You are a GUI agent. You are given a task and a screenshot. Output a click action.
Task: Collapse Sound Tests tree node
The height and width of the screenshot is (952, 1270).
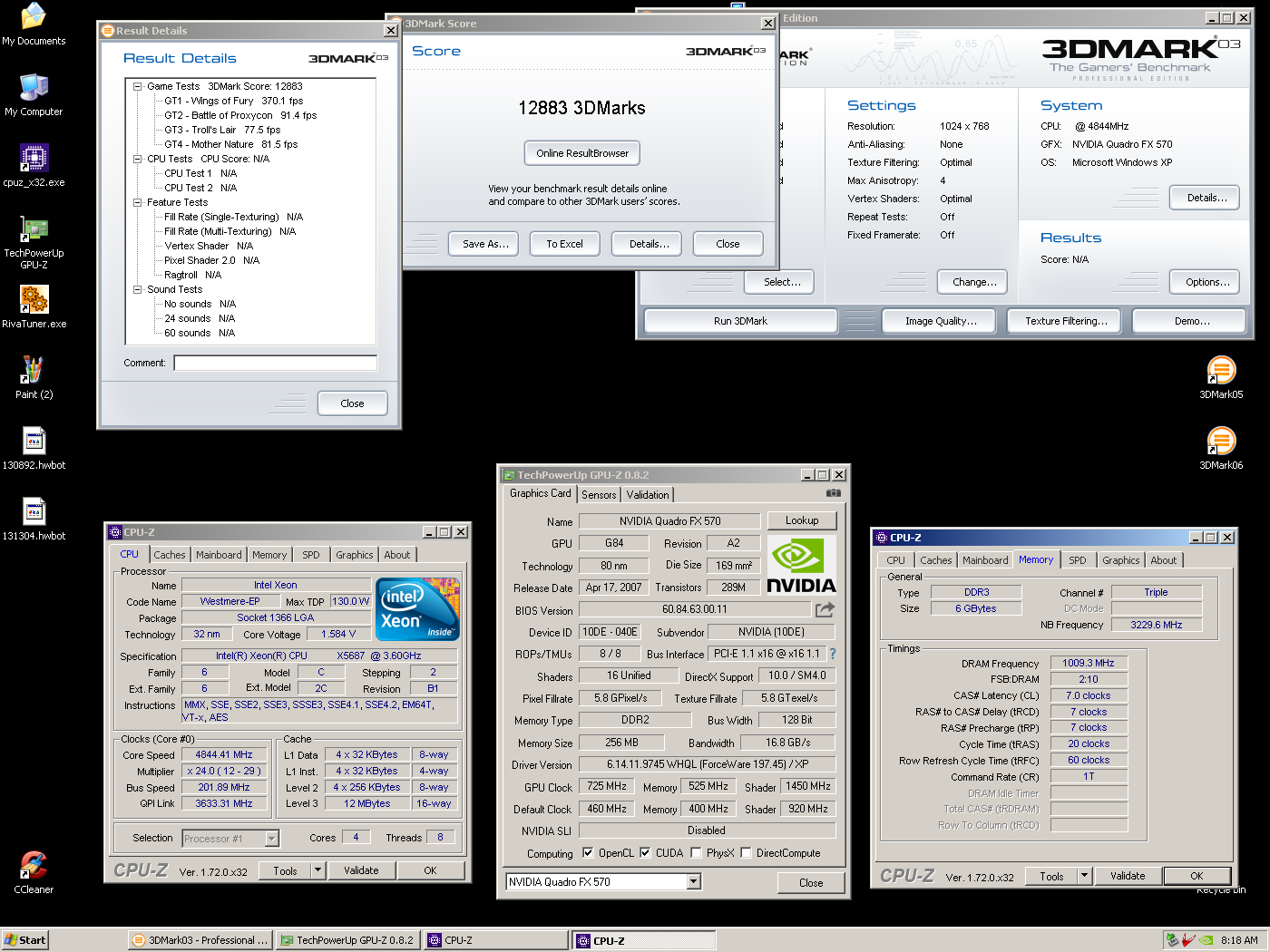[x=138, y=289]
